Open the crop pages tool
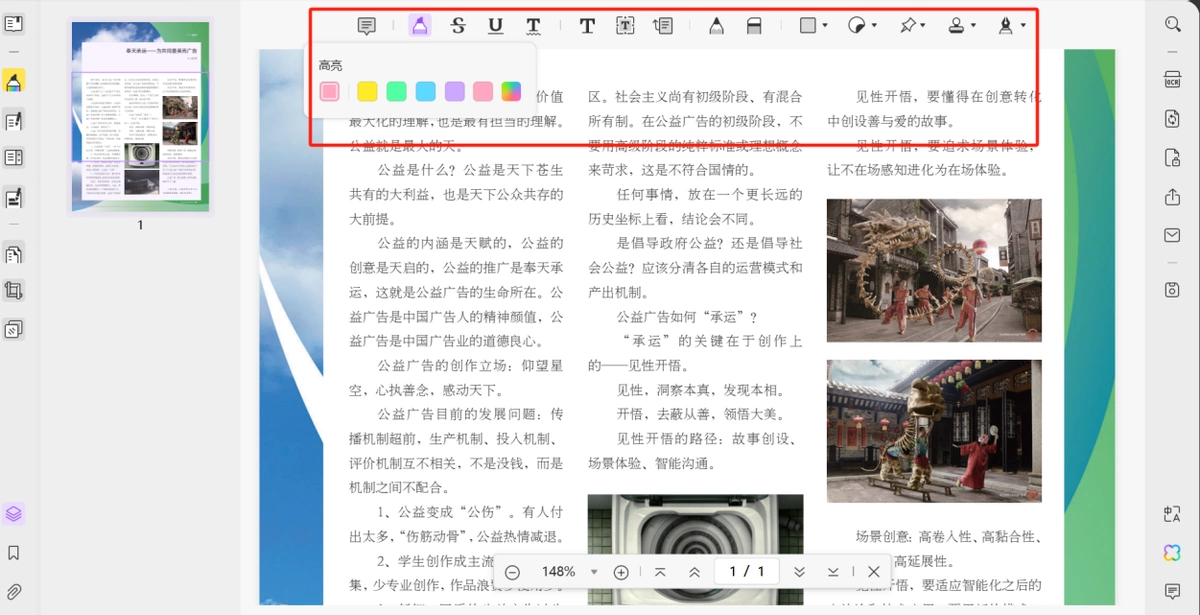This screenshot has width=1200, height=615. [x=14, y=291]
